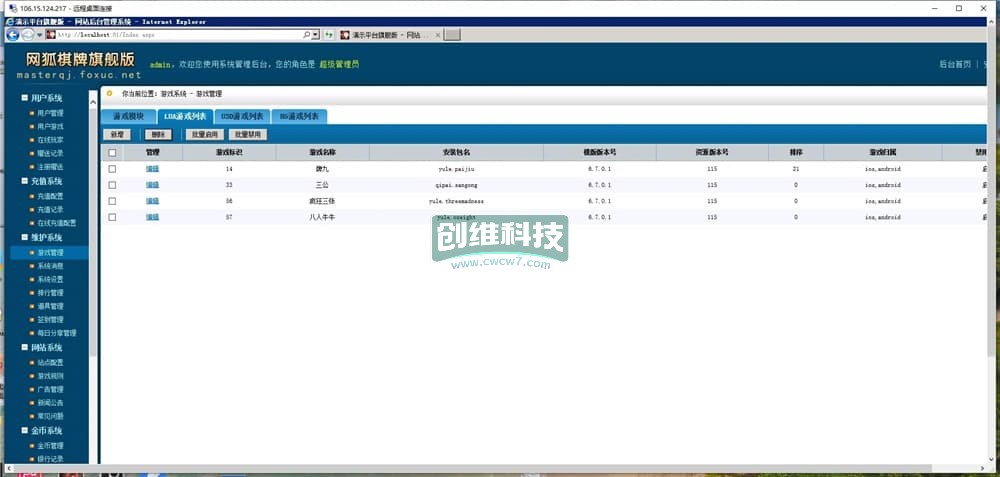The image size is (1000, 477).
Task: Open 赠送记录 in the sidebar
Action: [50, 153]
